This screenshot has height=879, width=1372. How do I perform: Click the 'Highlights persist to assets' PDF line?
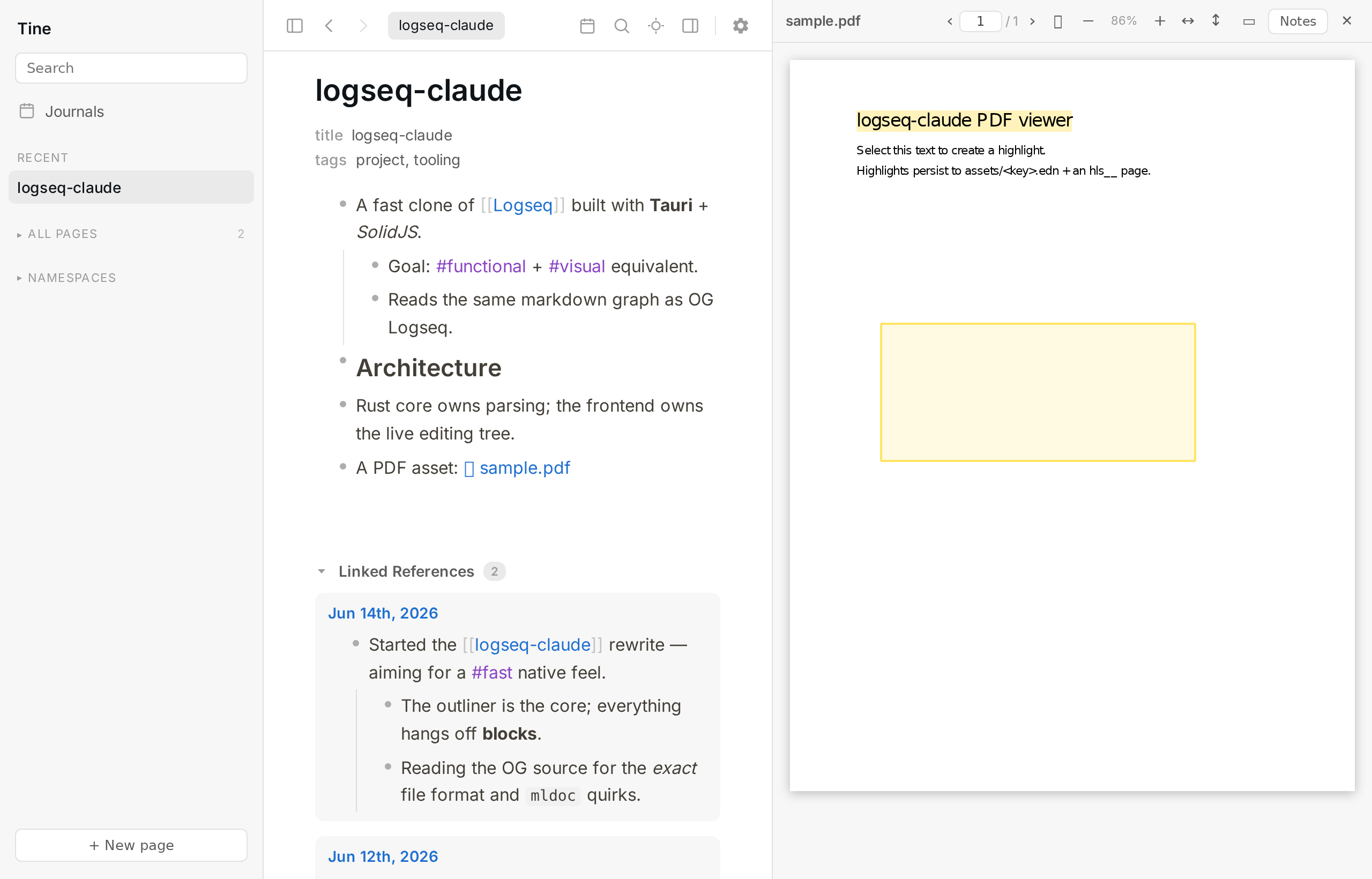coord(1003,170)
